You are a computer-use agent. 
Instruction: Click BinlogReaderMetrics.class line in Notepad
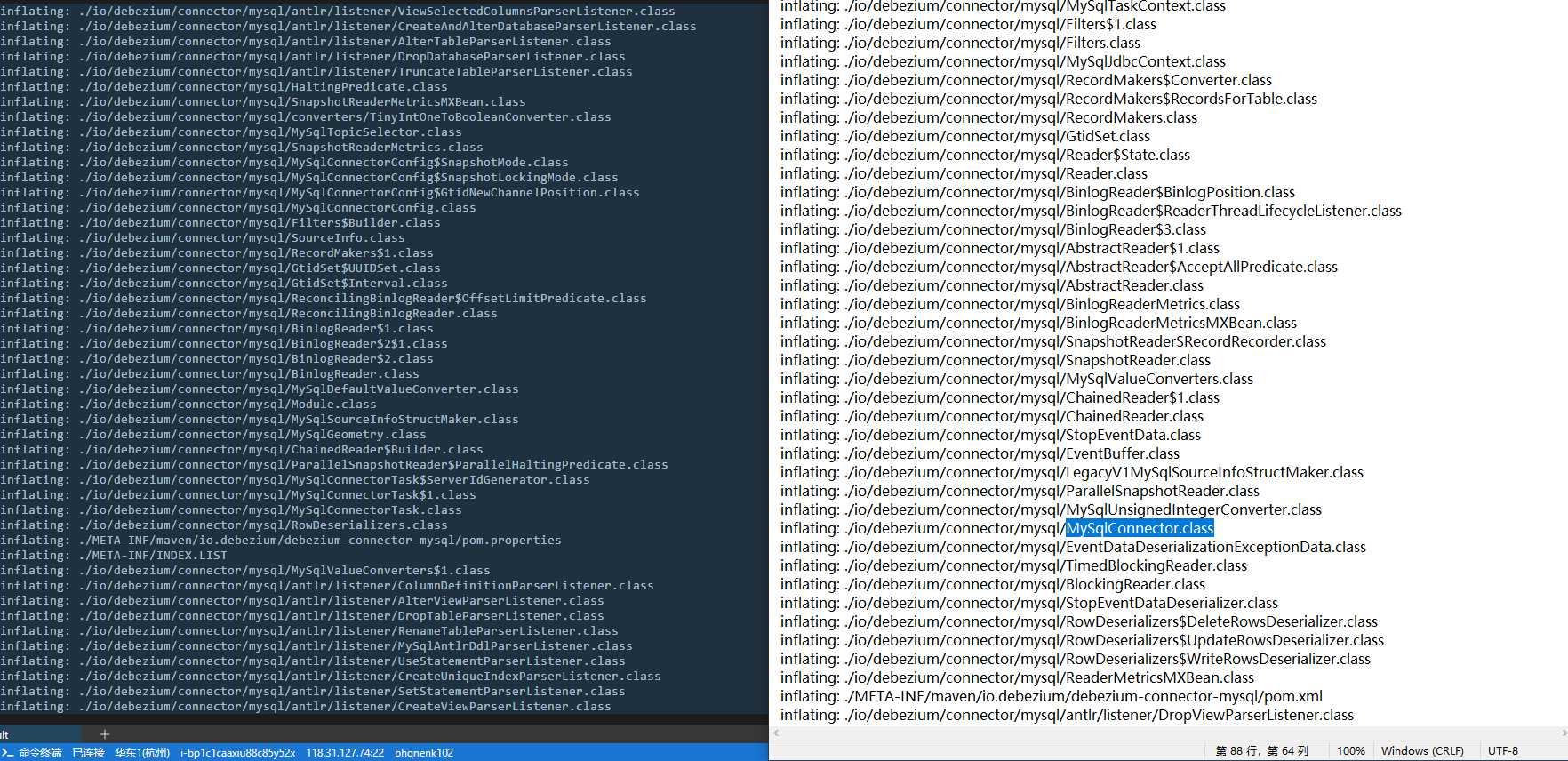coord(1011,304)
